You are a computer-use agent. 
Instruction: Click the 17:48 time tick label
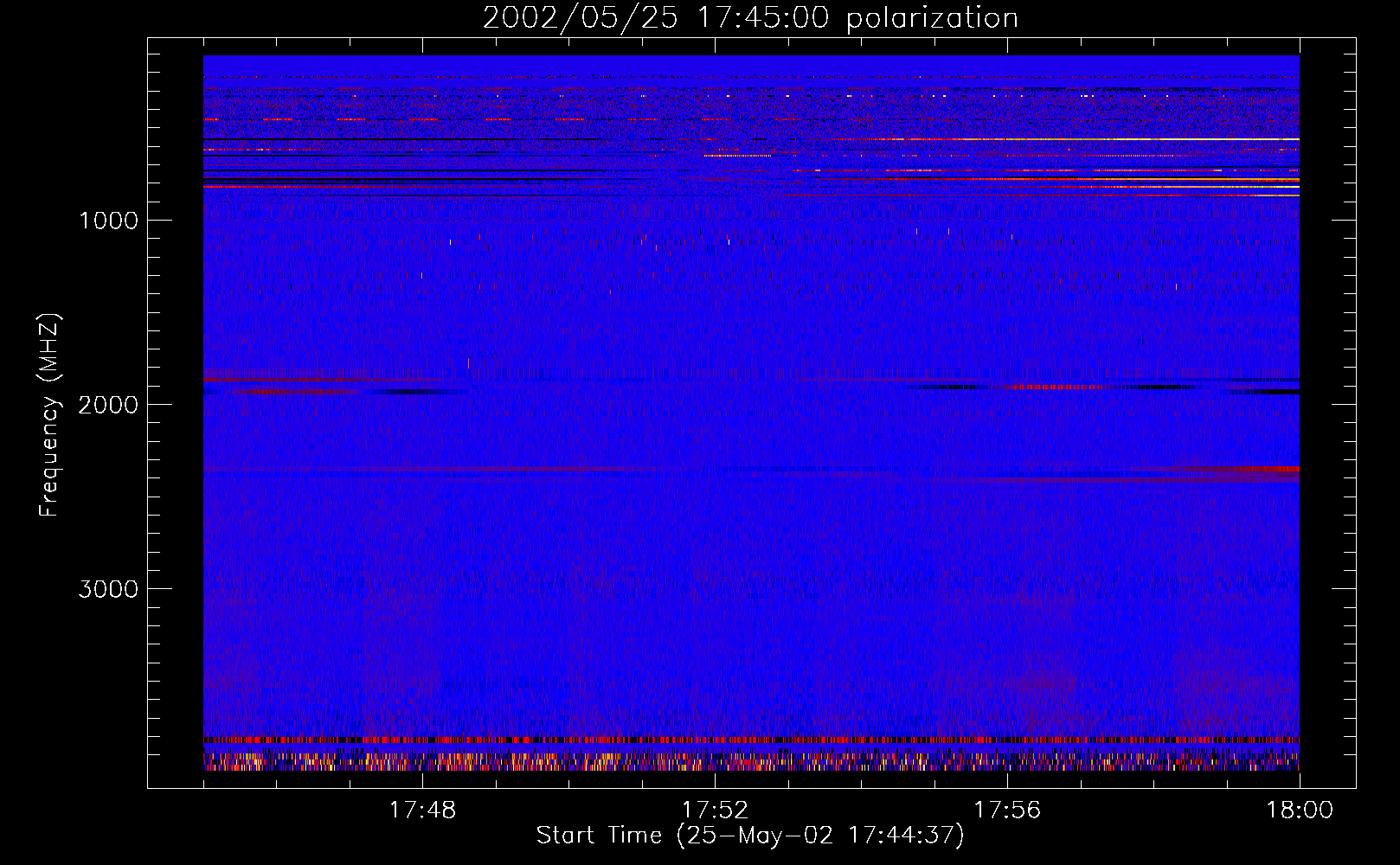coord(422,811)
